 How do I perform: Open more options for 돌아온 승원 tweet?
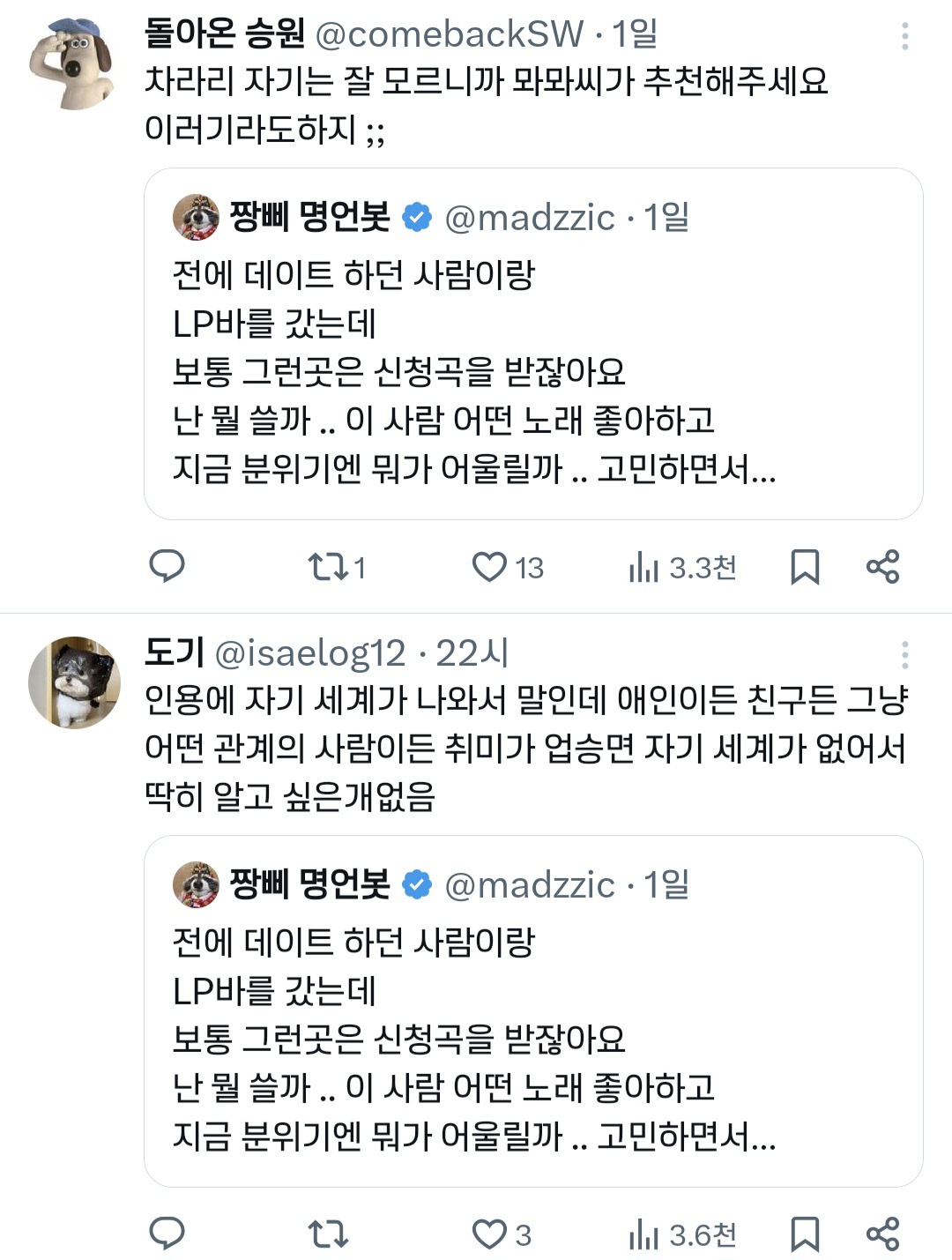(x=904, y=36)
